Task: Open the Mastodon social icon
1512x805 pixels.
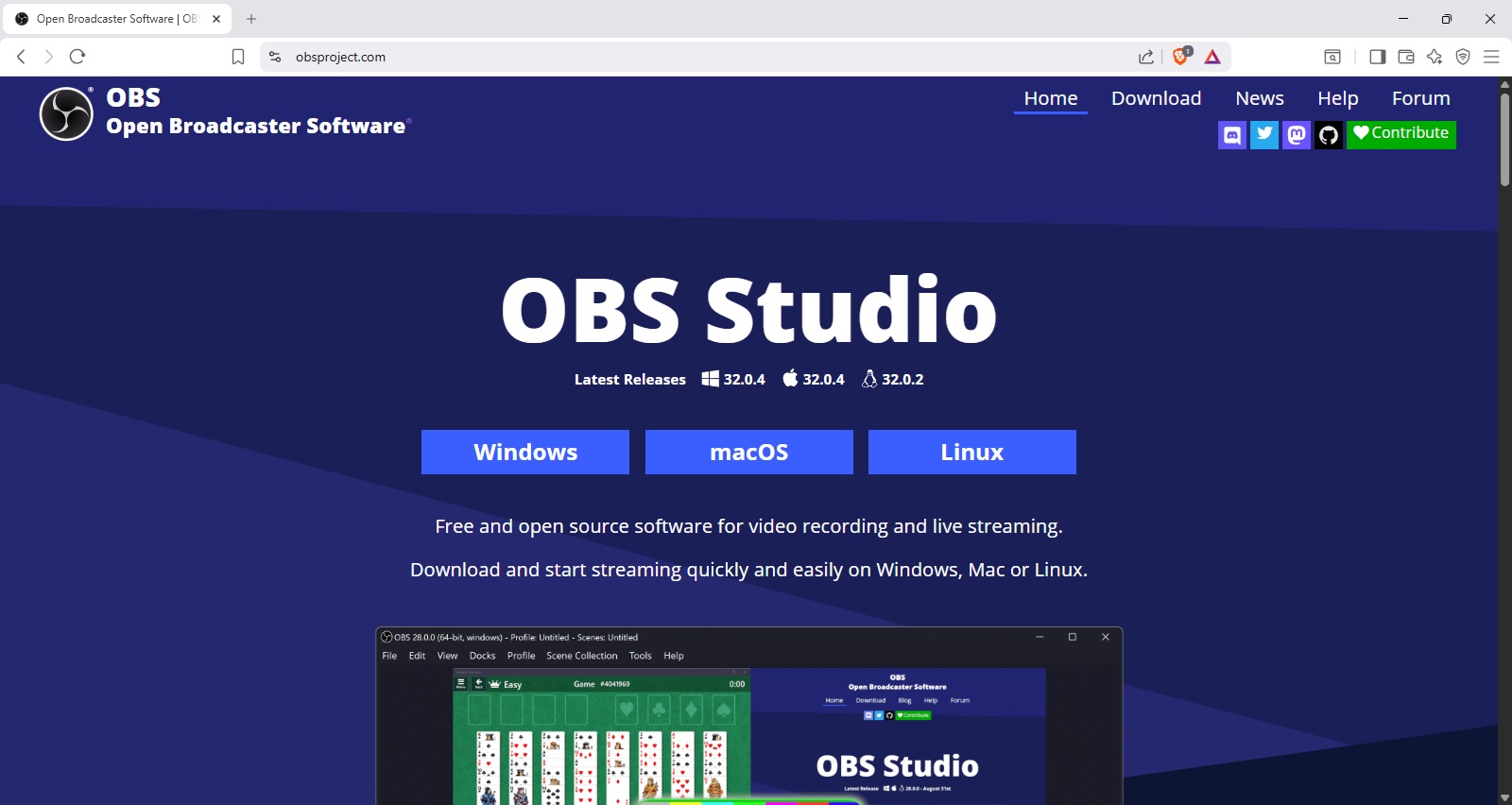Action: point(1297,135)
